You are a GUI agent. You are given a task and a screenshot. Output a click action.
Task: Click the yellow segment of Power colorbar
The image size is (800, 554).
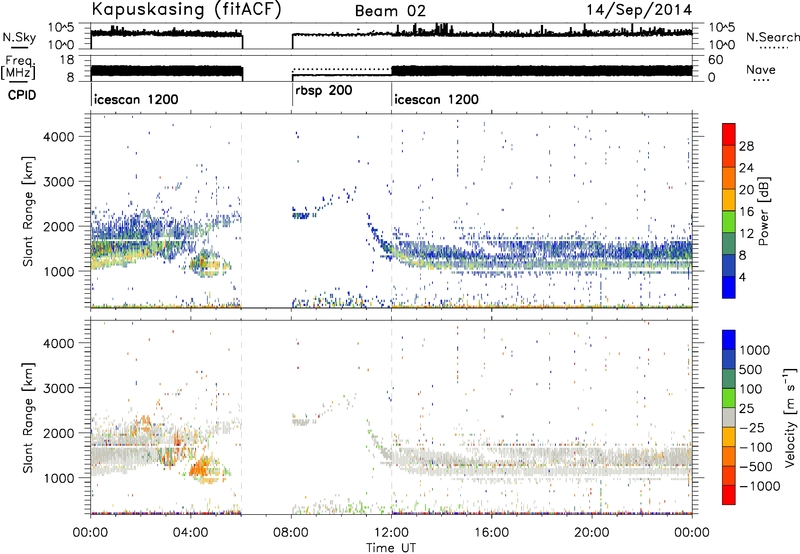coord(729,200)
